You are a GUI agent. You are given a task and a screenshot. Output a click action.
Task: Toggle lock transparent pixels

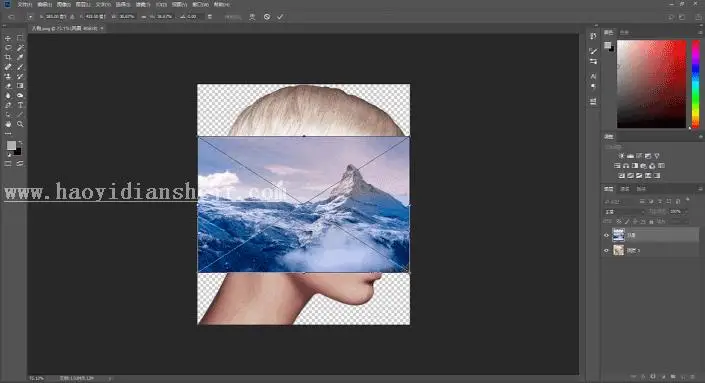619,222
